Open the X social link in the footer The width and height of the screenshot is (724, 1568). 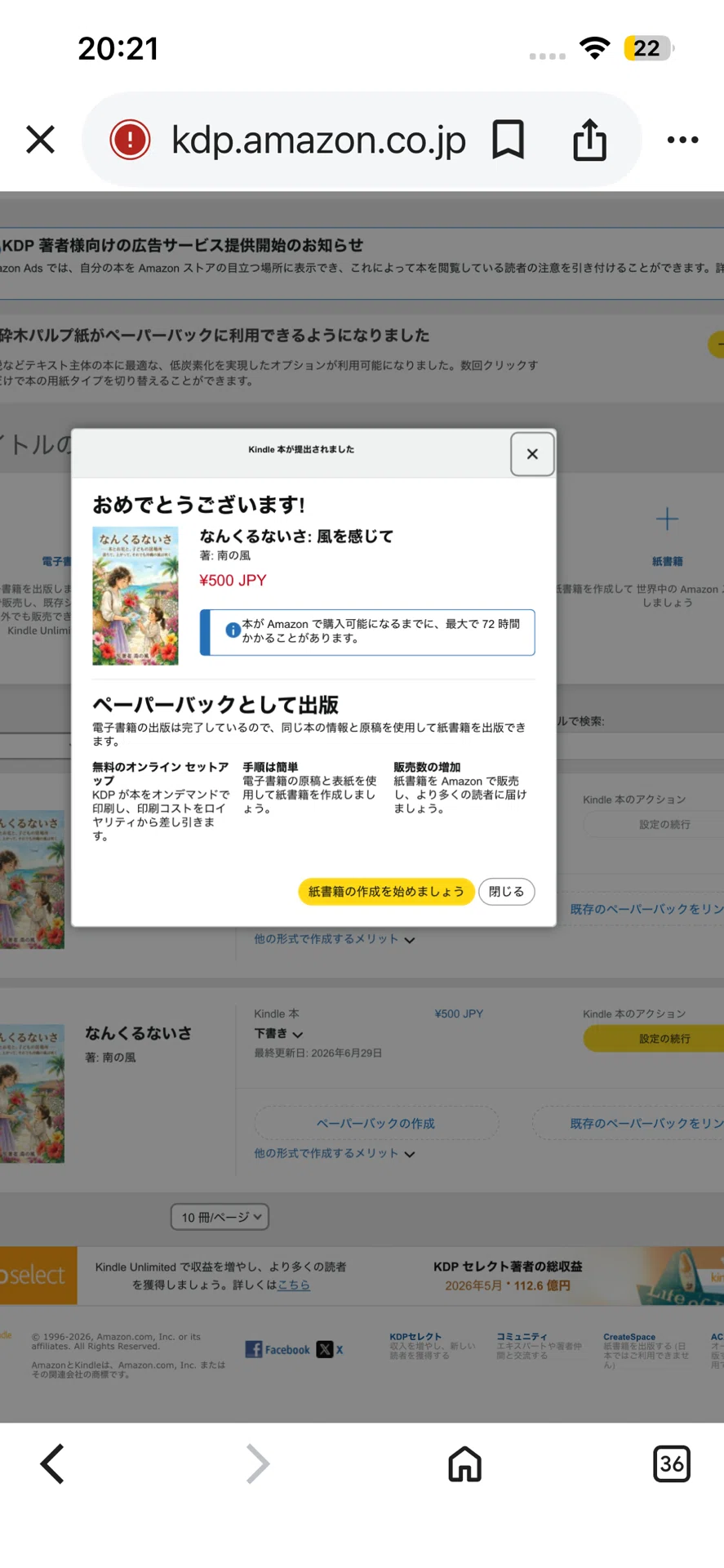point(330,1349)
